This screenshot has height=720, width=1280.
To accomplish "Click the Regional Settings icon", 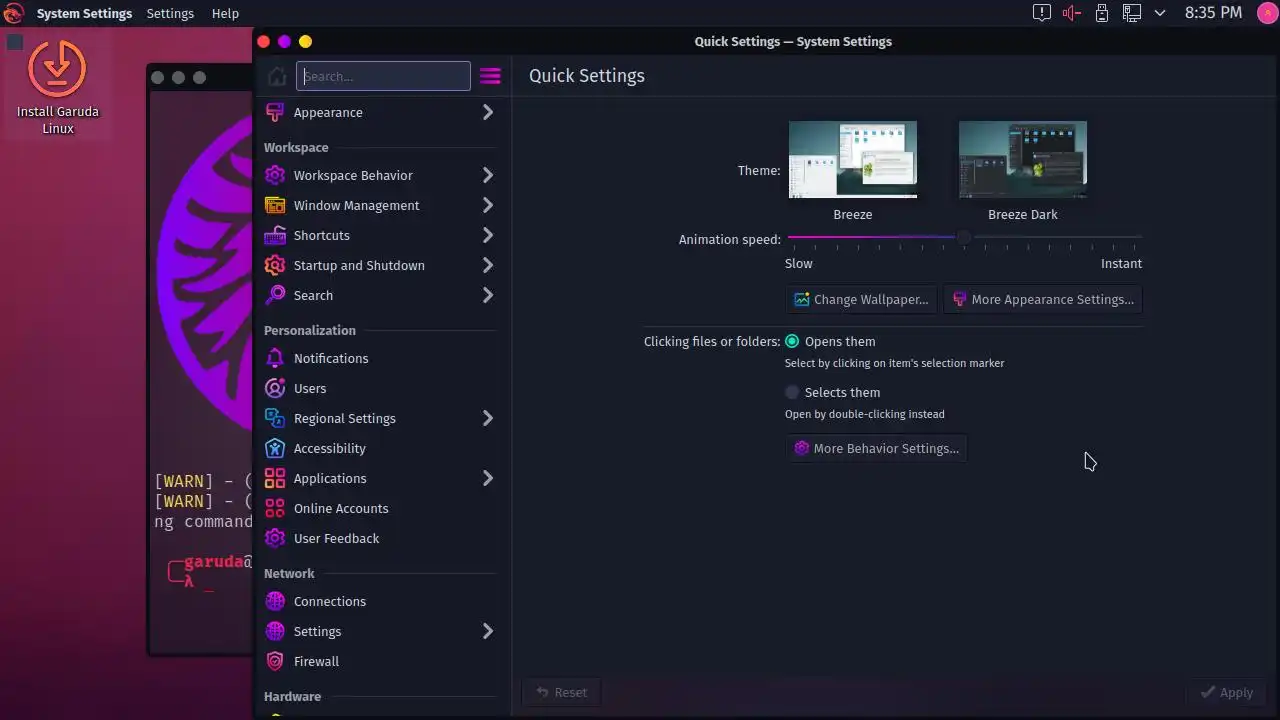I will click(274, 418).
